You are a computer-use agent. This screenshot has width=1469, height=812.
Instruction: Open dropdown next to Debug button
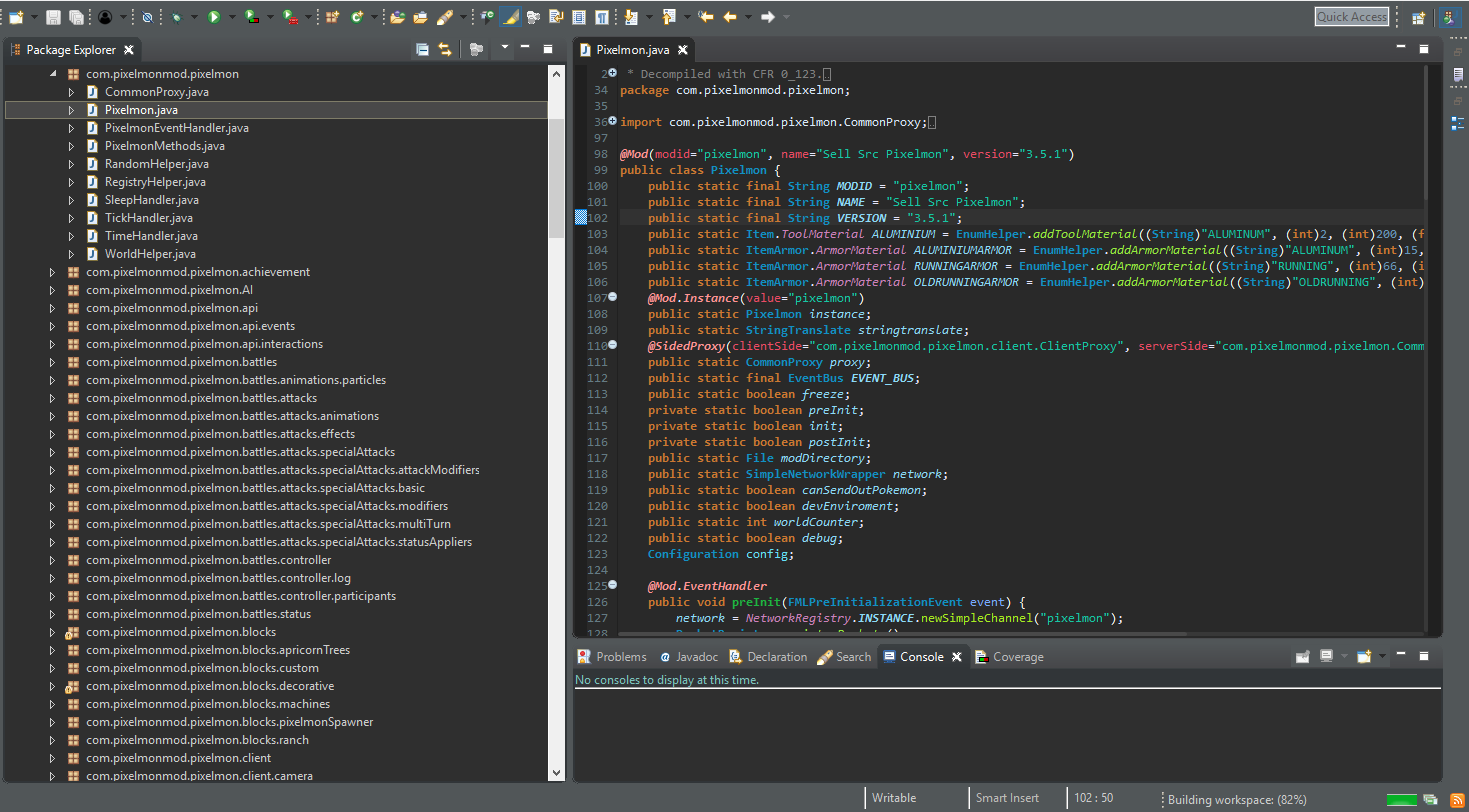pos(194,17)
